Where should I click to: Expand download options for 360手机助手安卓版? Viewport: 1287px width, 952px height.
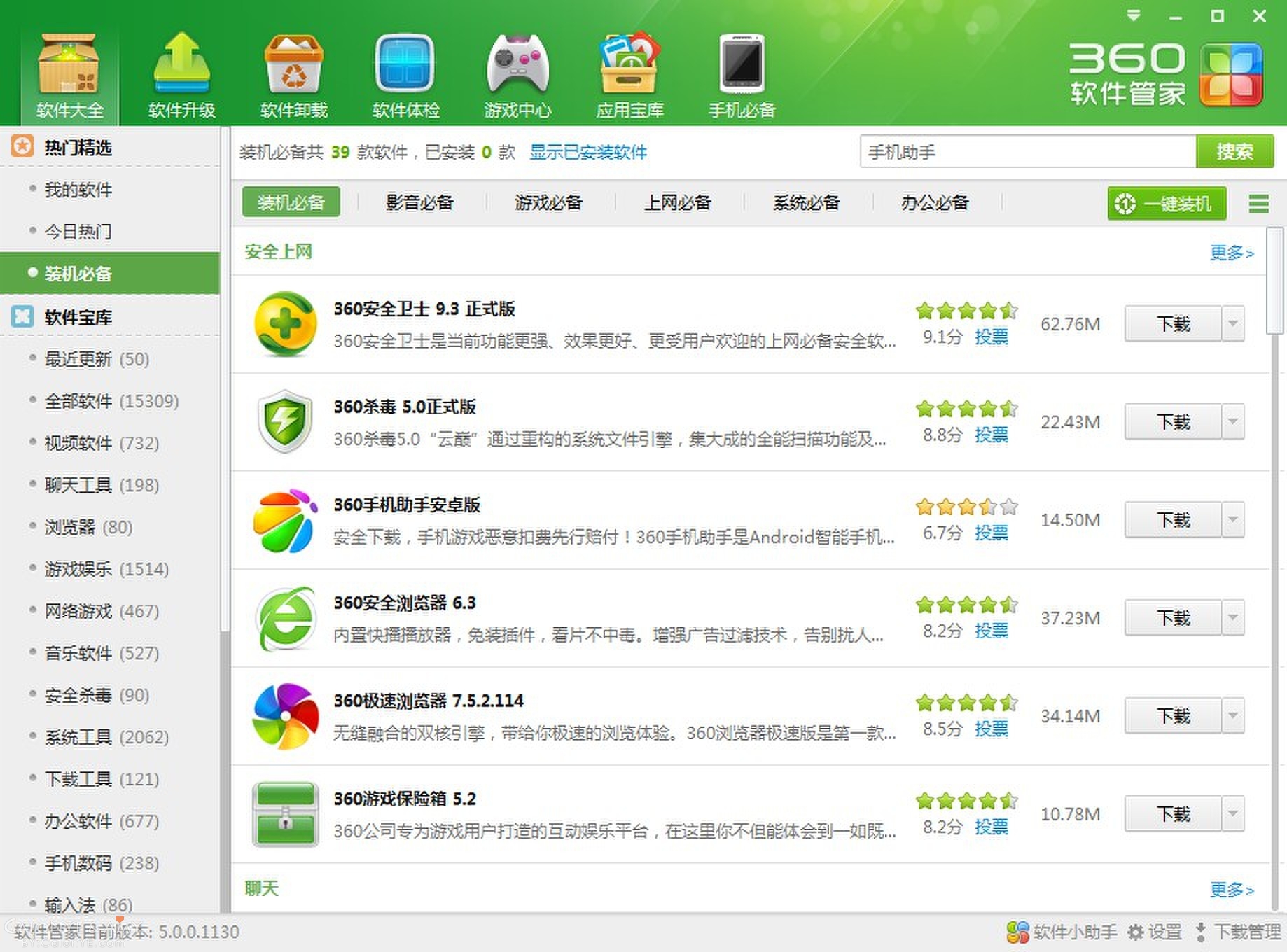coord(1234,520)
